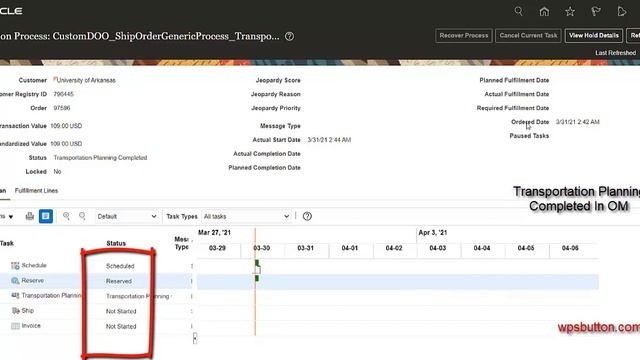640x360 pixels.
Task: Select the Invoice task row
Action: pyautogui.click(x=96, y=326)
